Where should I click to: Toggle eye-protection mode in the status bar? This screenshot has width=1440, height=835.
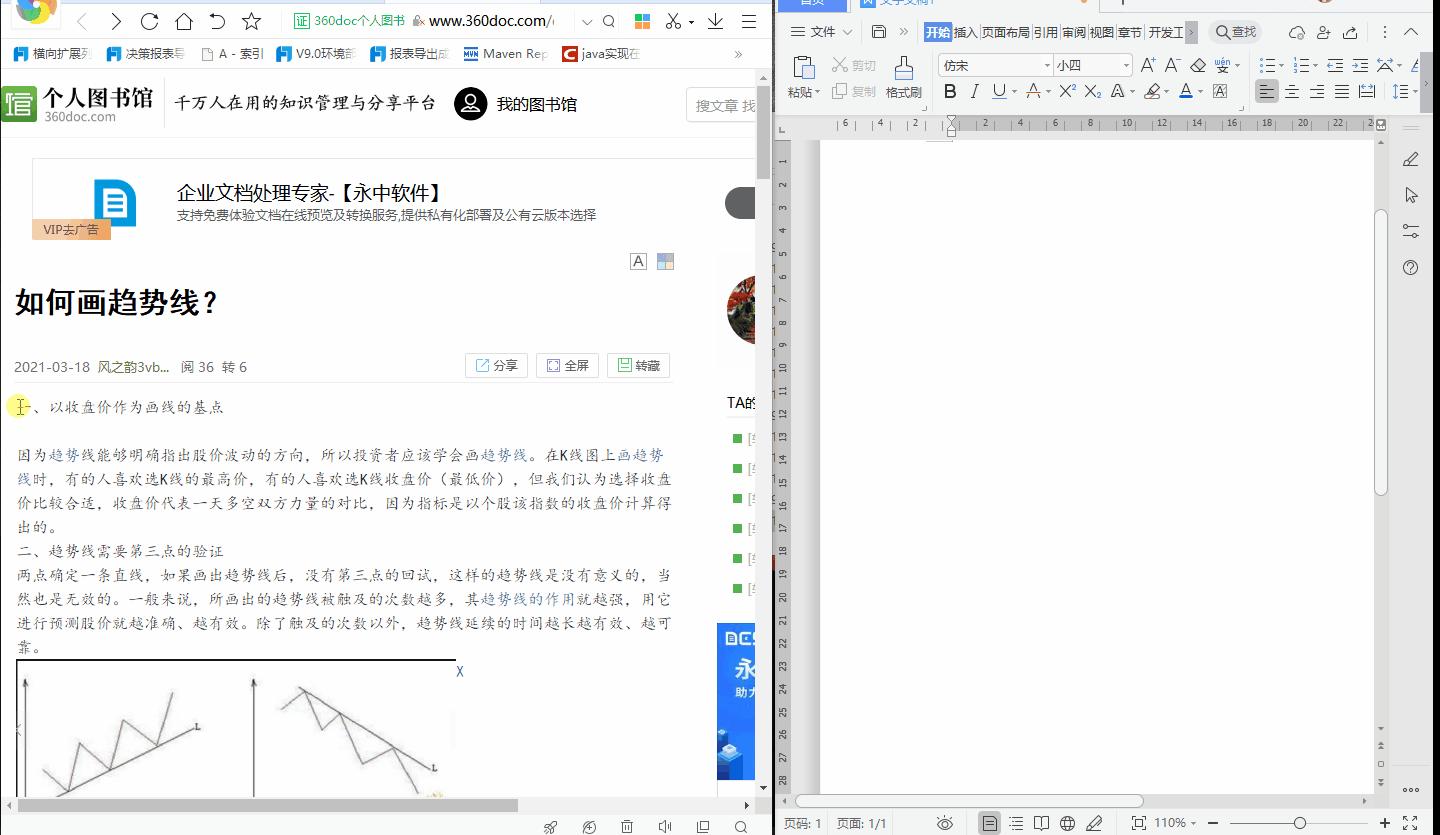pos(944,822)
